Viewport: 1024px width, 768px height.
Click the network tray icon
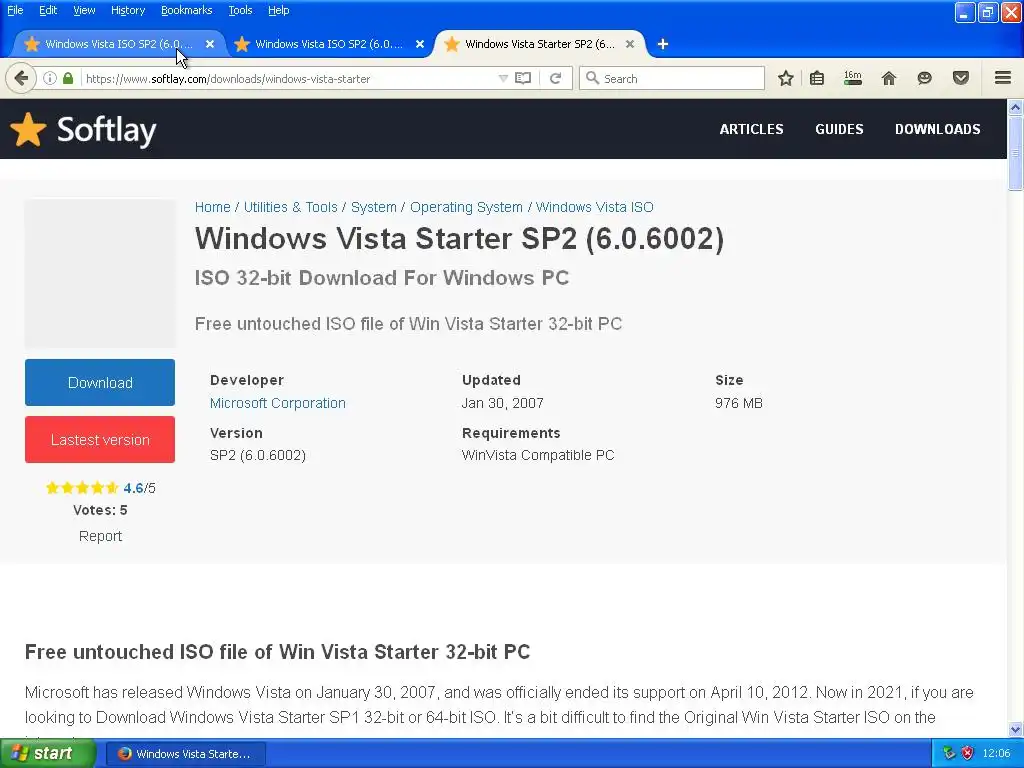pyautogui.click(x=949, y=754)
